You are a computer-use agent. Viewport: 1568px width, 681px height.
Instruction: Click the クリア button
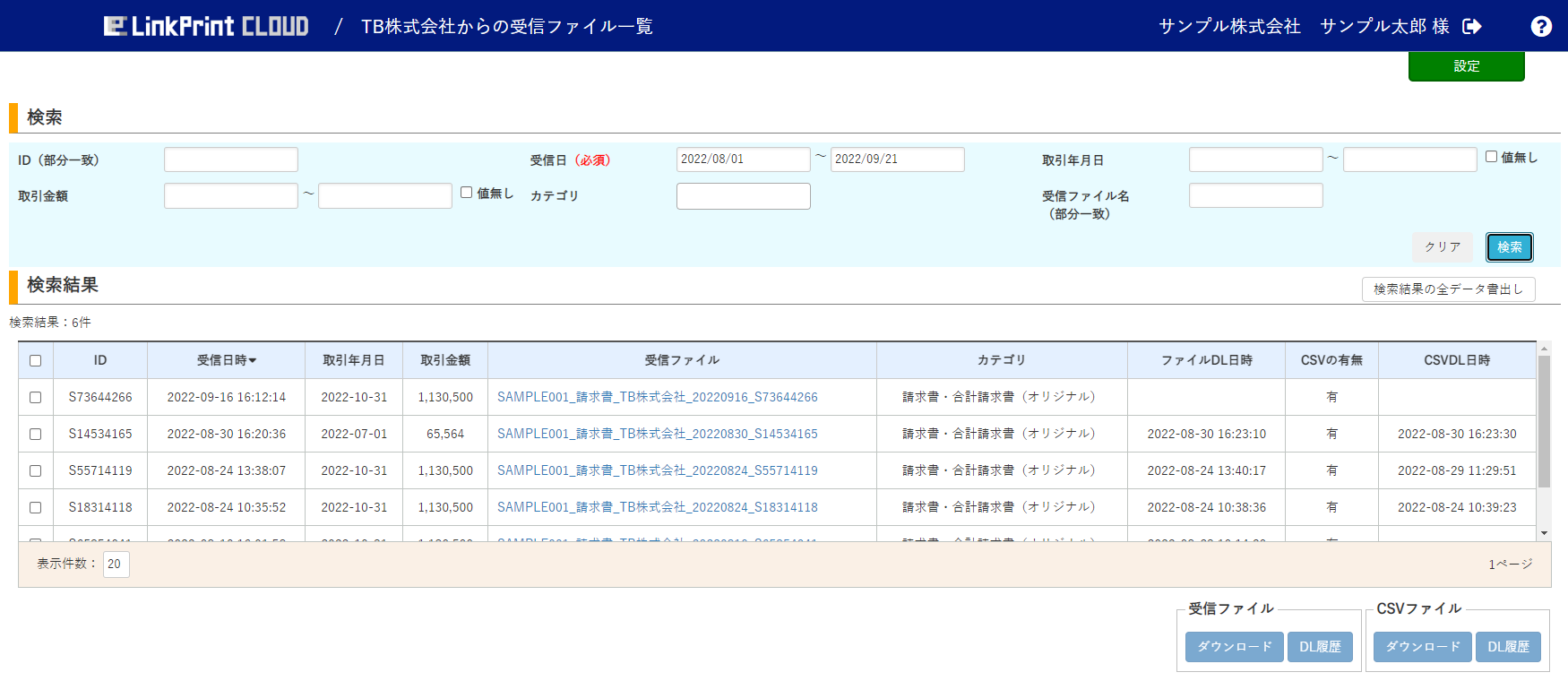(1443, 247)
